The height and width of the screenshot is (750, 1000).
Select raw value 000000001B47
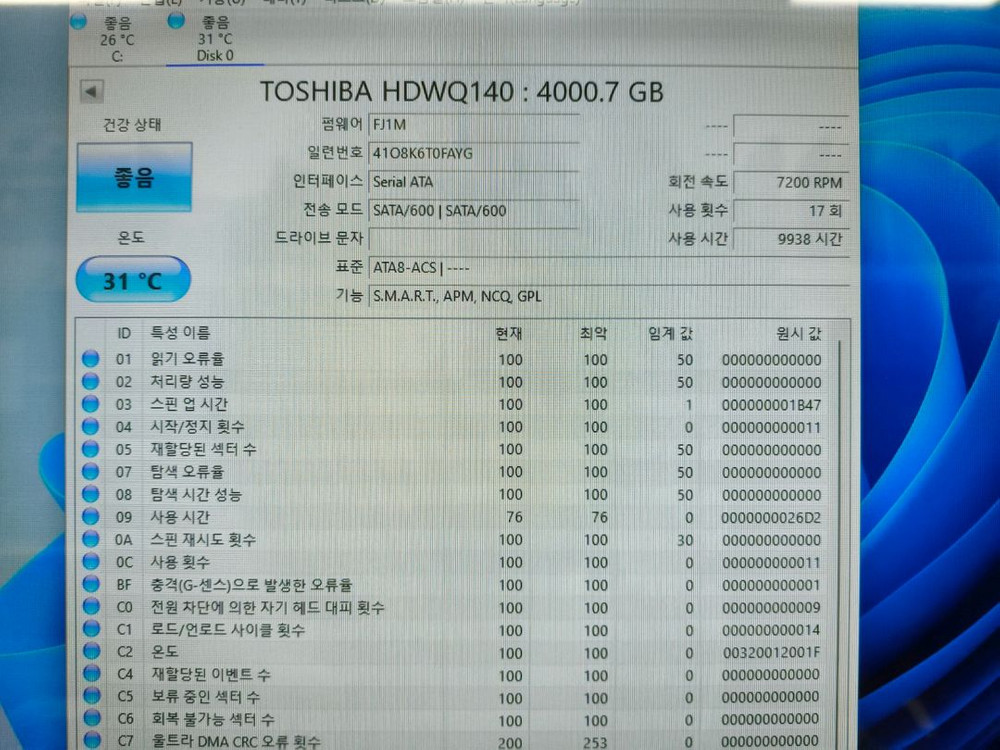(772, 405)
